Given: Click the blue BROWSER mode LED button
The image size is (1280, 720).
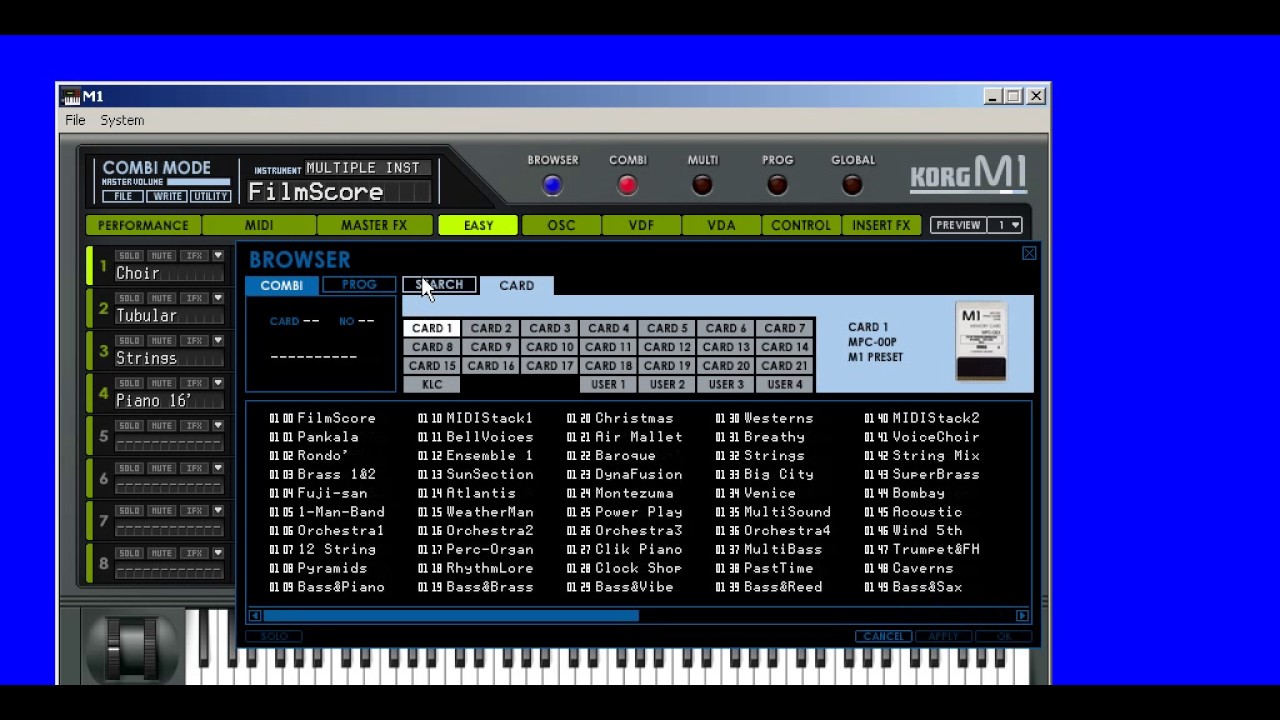Looking at the screenshot, I should 552,185.
